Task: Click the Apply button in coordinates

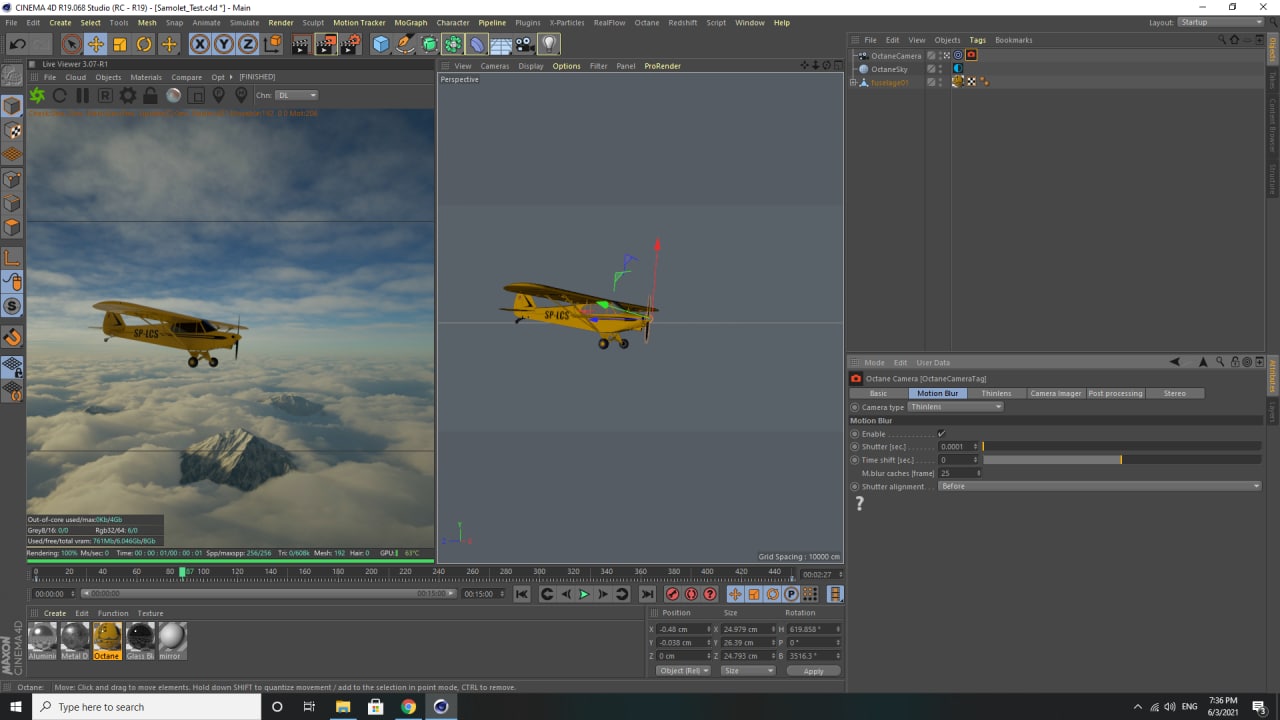Action: tap(813, 671)
